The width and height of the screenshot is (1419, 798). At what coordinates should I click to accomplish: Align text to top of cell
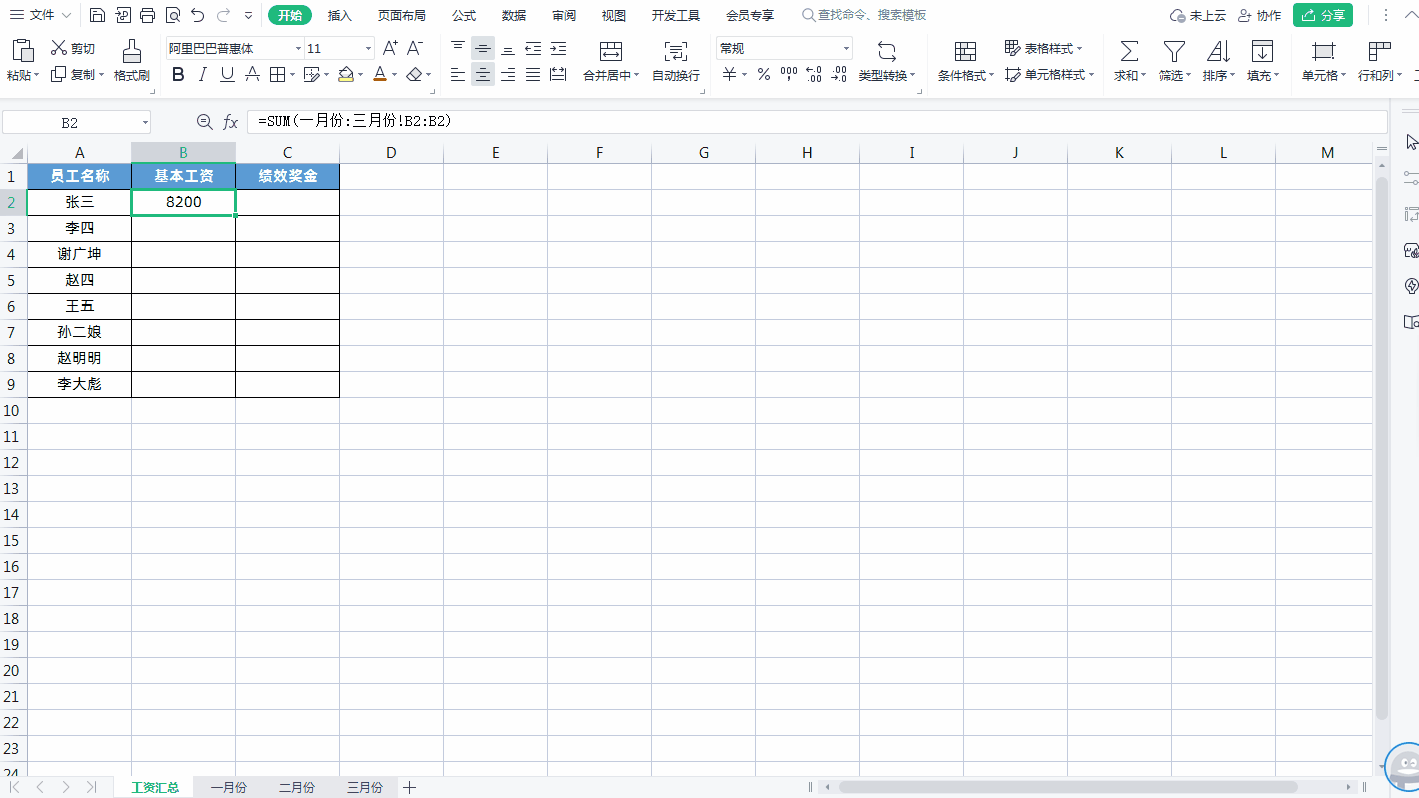tap(458, 48)
